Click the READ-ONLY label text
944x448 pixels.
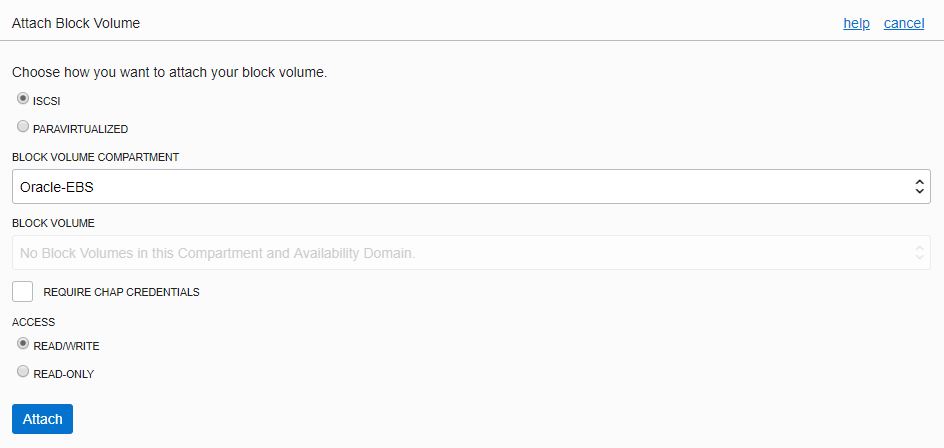tap(64, 374)
